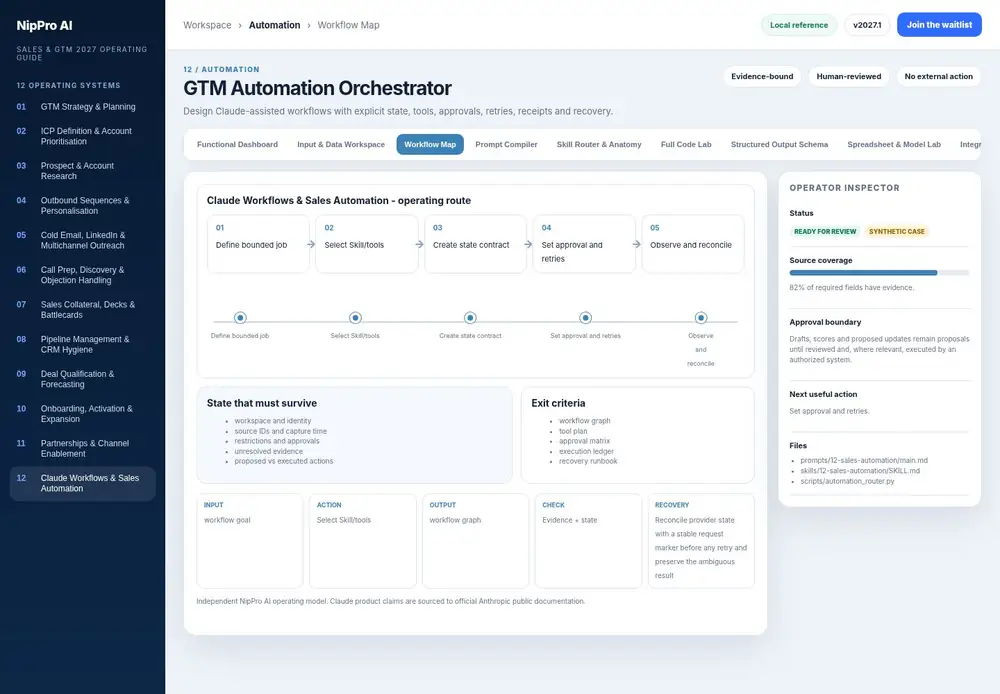Open Deal Qualification & Forecasting

coord(83,379)
